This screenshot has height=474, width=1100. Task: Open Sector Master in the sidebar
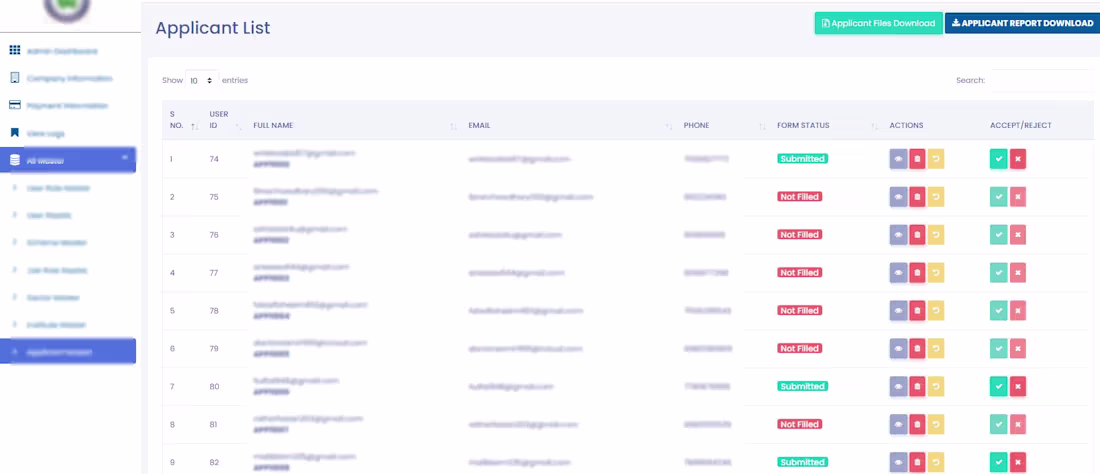point(53,297)
